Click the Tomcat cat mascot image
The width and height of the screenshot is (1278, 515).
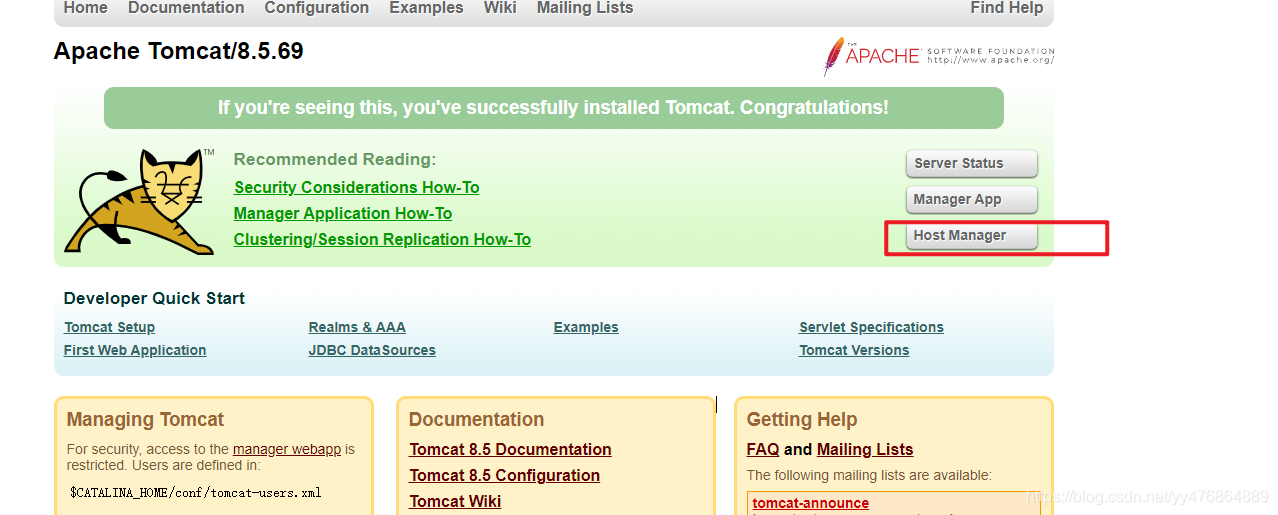point(140,201)
